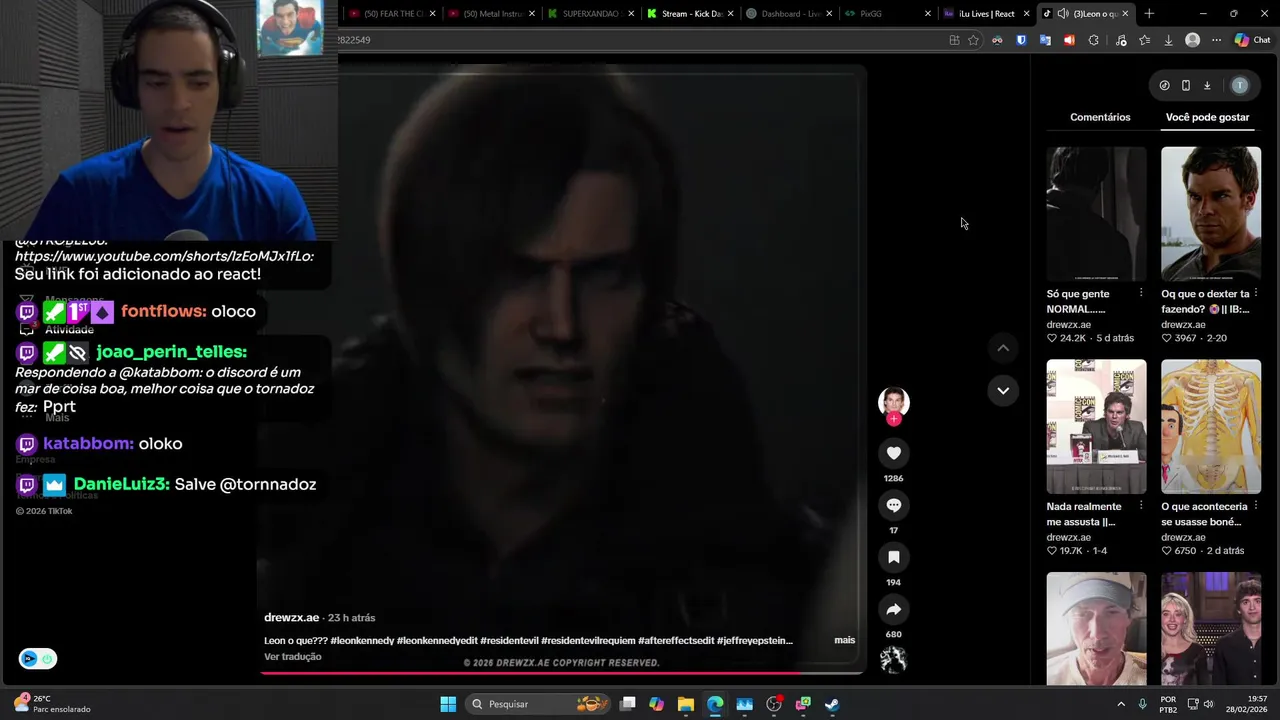Open the creator's profile avatar beside video
The image size is (1280, 720).
(x=894, y=401)
